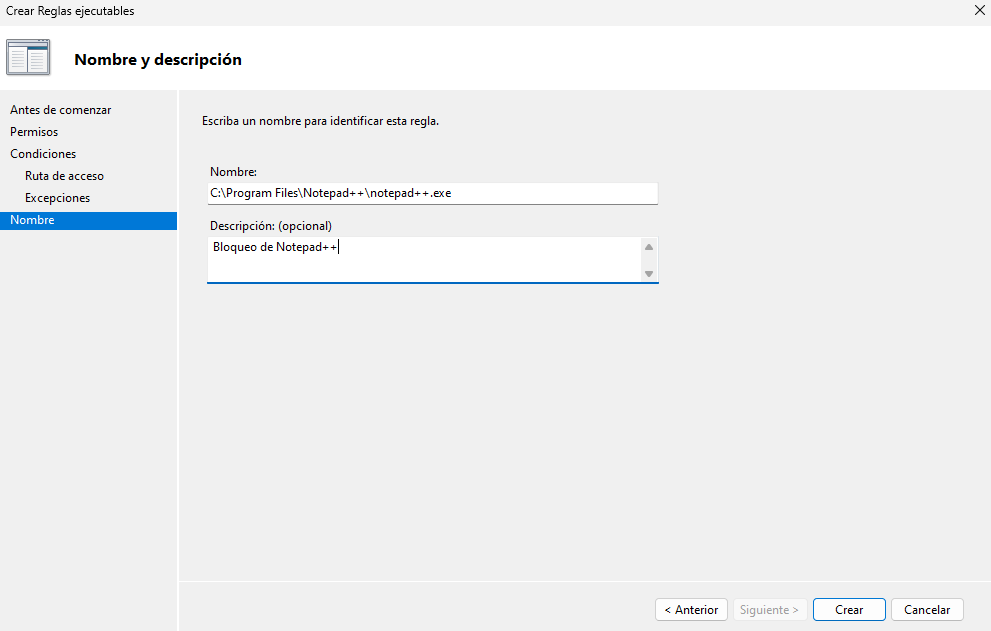Click the "Escriba un nombre" instruction text
This screenshot has width=991, height=631.
[320, 121]
